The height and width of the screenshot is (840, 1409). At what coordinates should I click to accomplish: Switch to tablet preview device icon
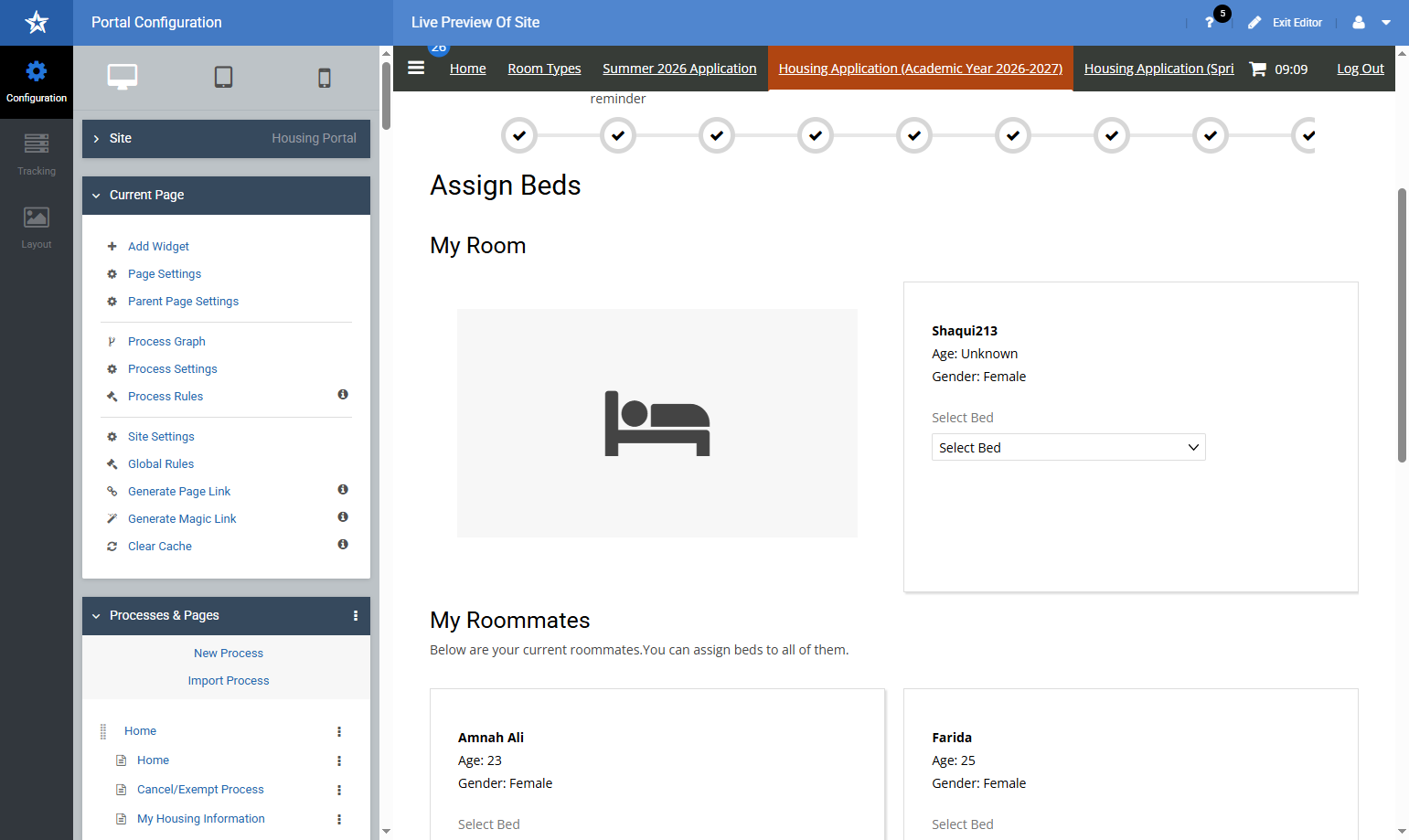[223, 78]
